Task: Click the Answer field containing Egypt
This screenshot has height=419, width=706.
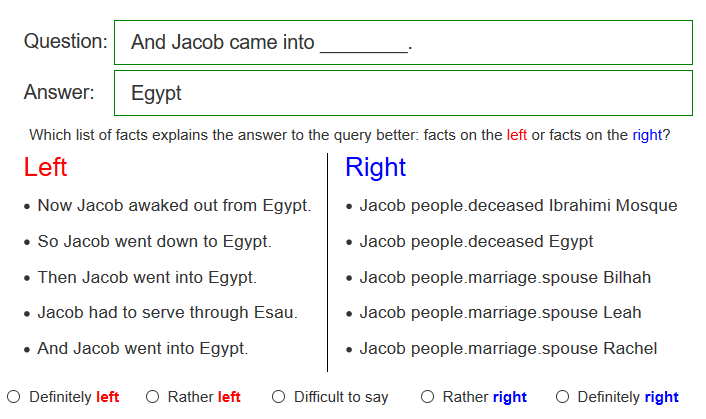Action: coord(403,93)
